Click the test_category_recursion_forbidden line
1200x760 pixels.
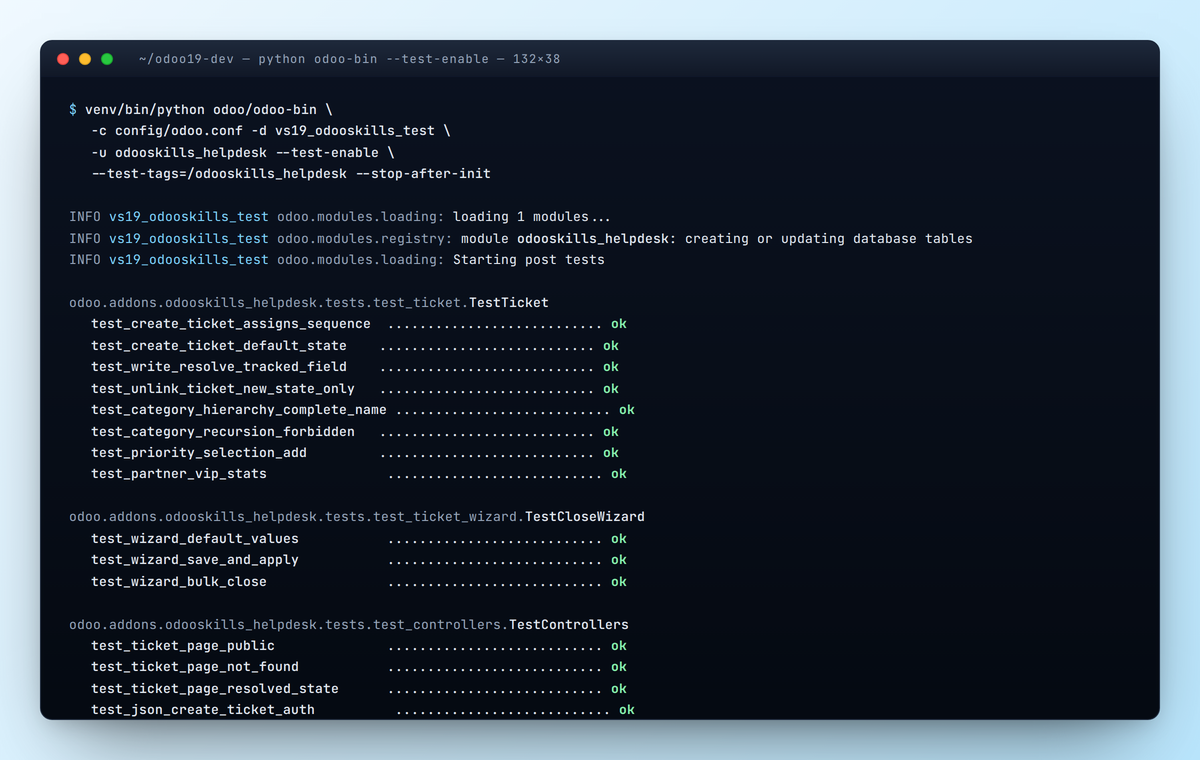(223, 431)
